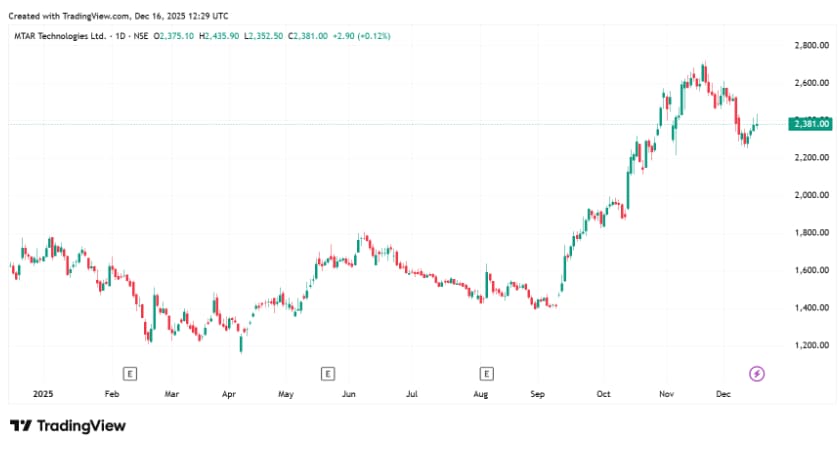Click the earnings E marker near February
838x457 pixels.
pos(129,374)
